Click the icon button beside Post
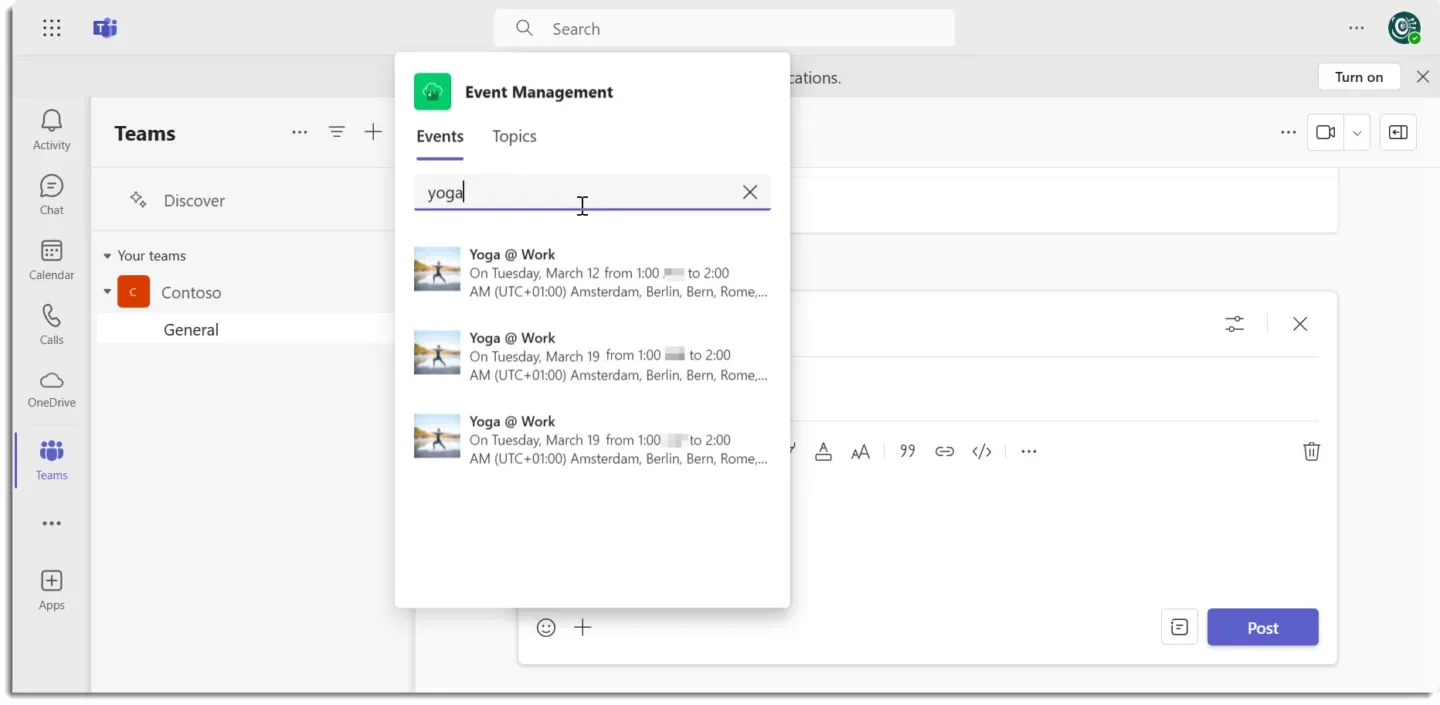The width and height of the screenshot is (1440, 705). pos(1180,628)
